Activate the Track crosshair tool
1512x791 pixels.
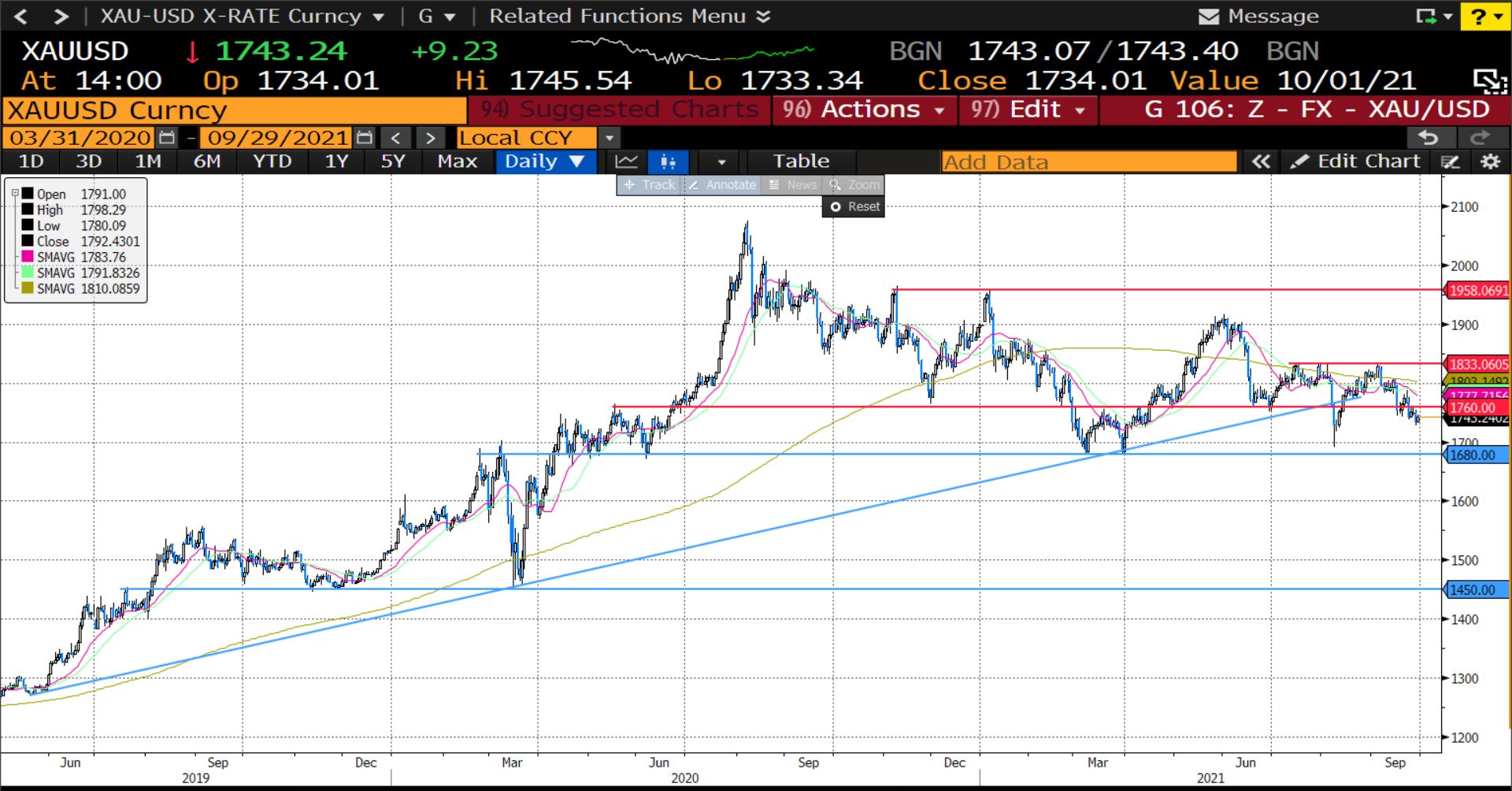tap(649, 184)
